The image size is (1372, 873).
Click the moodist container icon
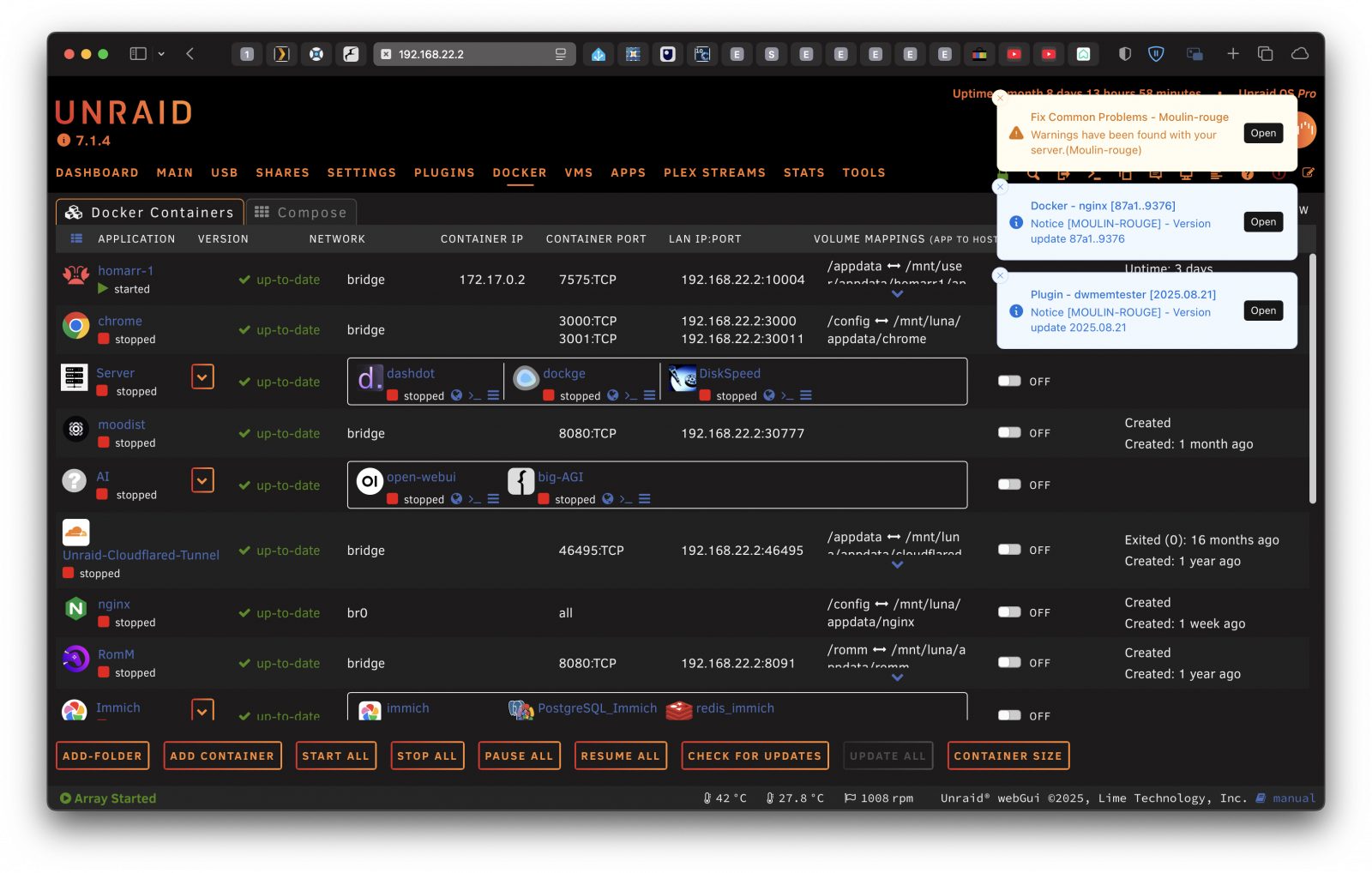[75, 429]
